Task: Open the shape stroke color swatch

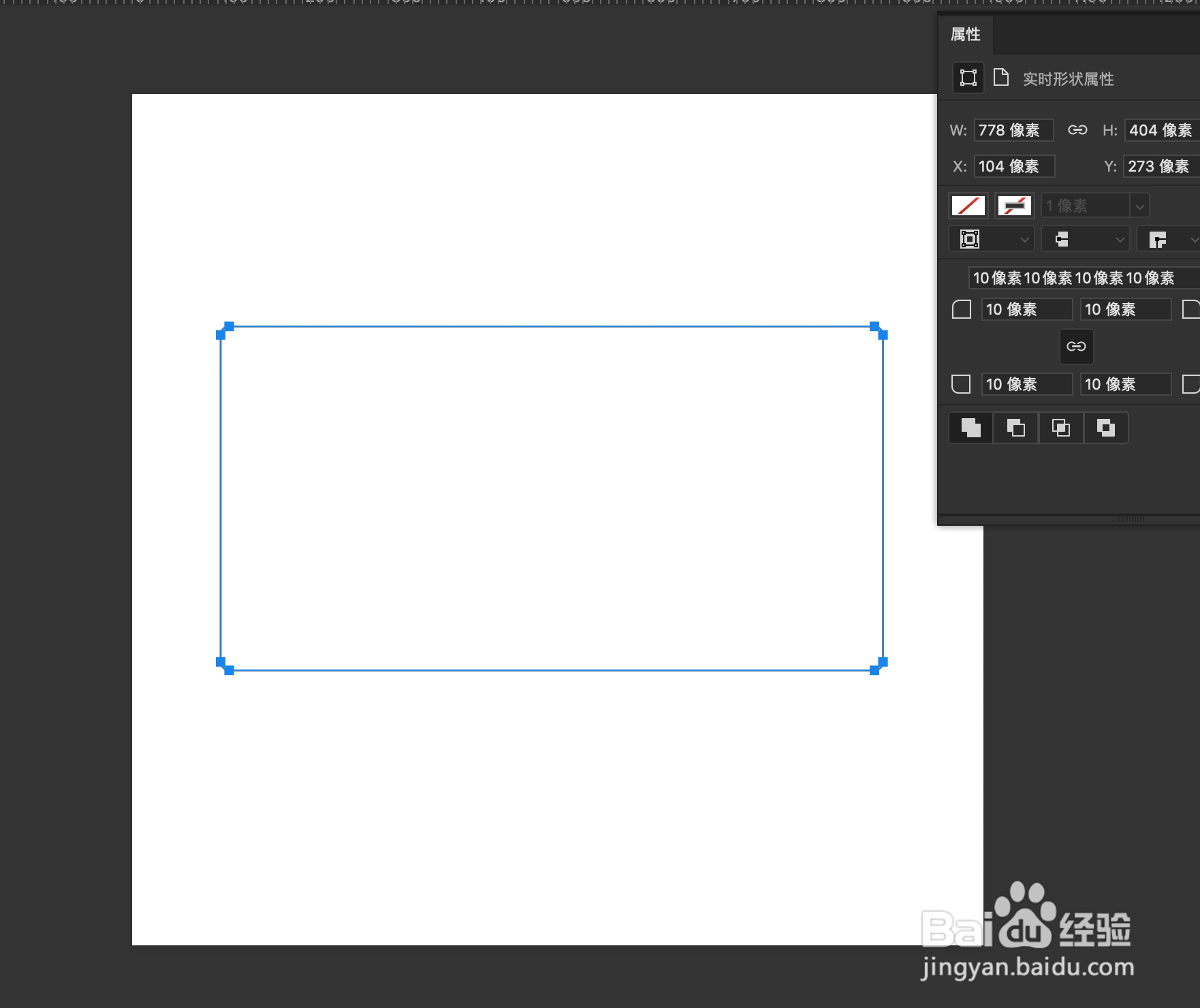Action: coord(1014,205)
